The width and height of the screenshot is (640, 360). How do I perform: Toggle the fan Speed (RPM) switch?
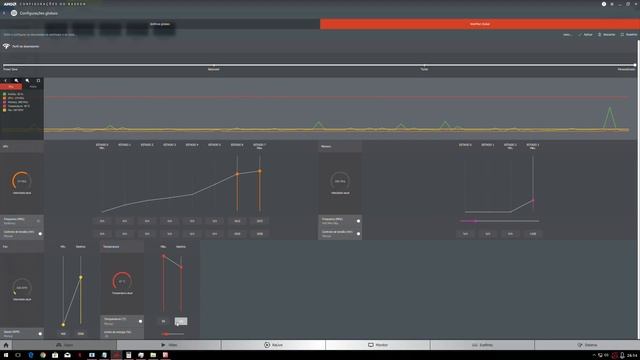[40, 333]
